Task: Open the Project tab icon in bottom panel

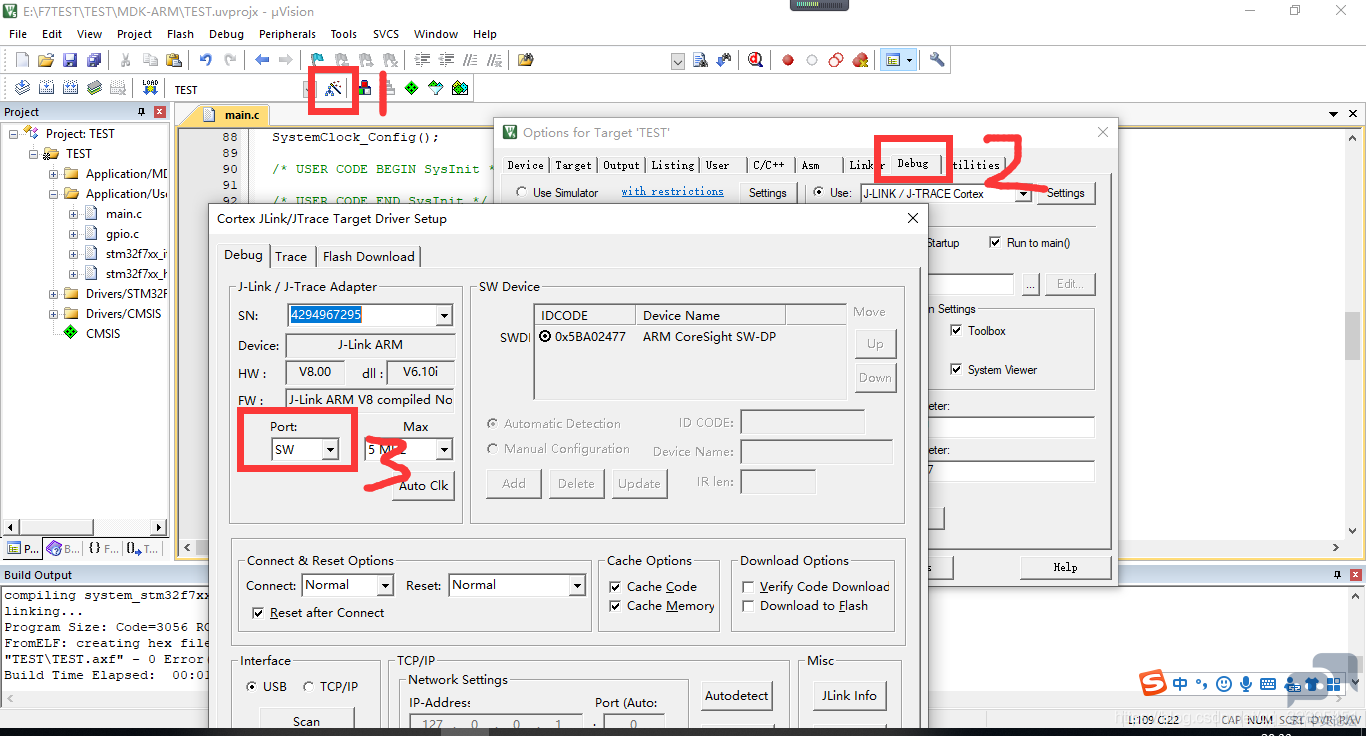Action: pyautogui.click(x=21, y=548)
